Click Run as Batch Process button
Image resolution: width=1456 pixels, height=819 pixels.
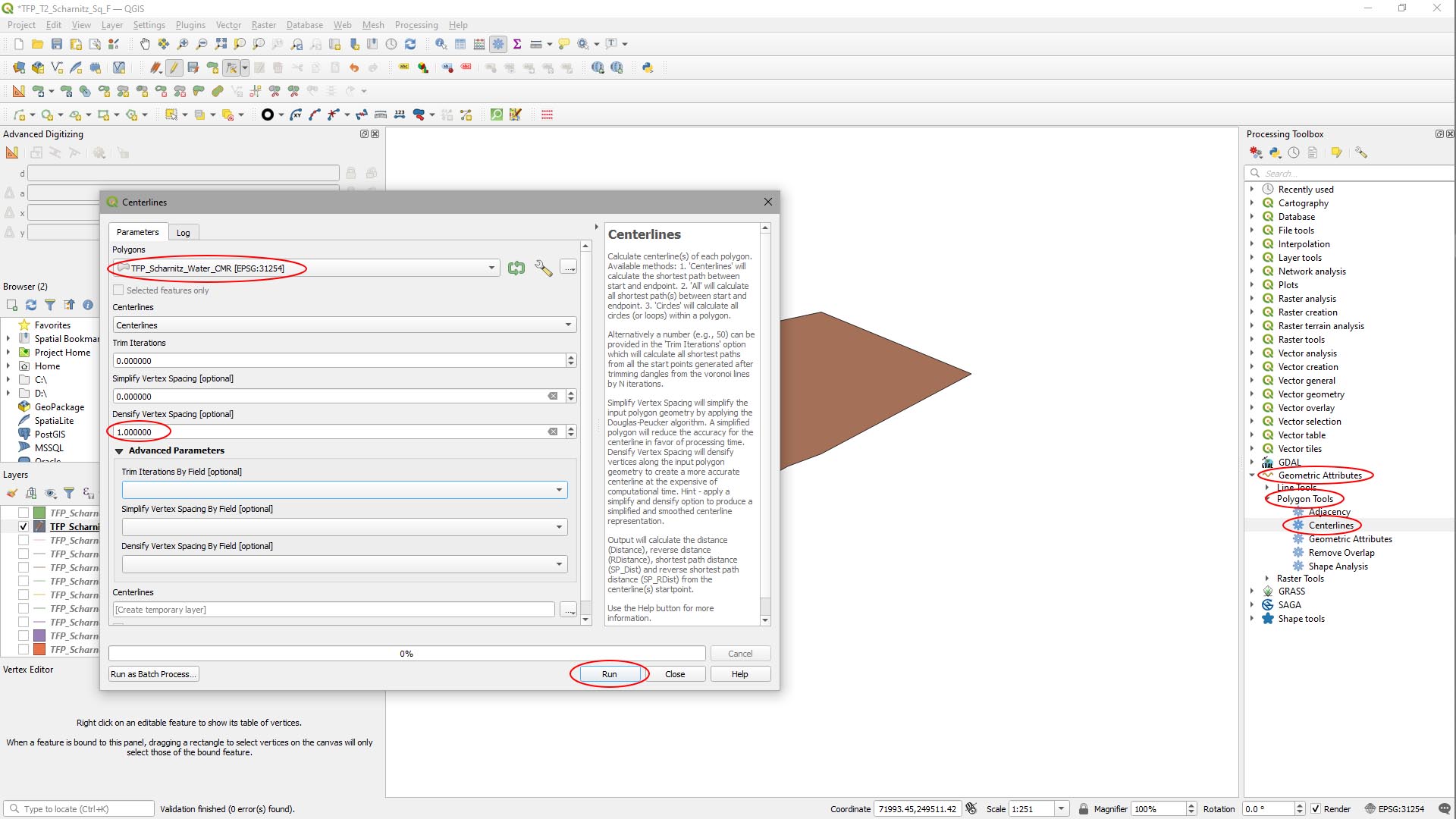point(154,674)
